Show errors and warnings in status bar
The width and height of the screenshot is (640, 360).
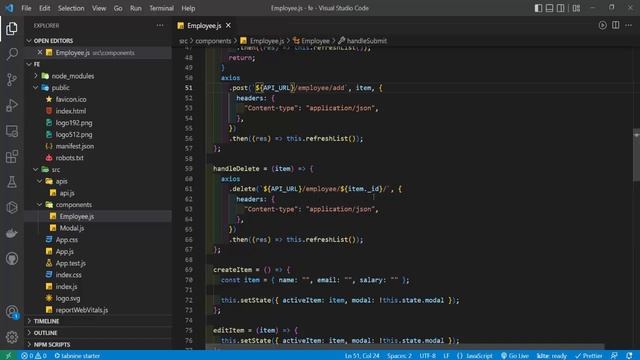(x=34, y=356)
